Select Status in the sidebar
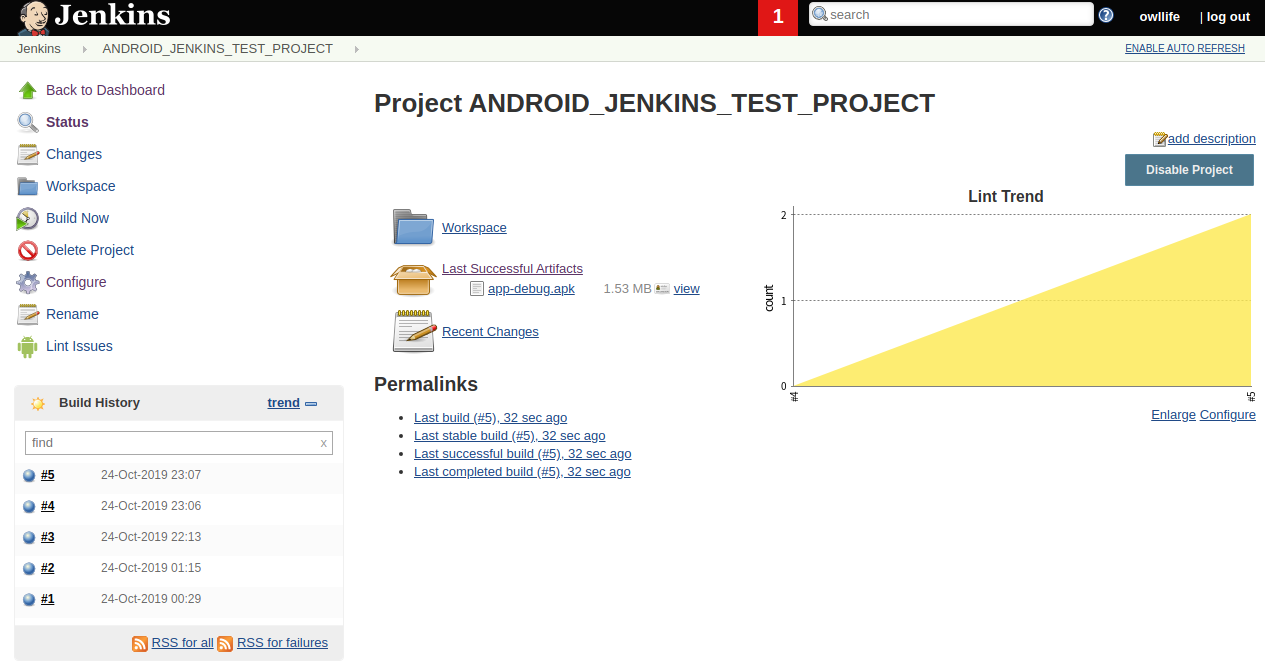The width and height of the screenshot is (1265, 668). 67,122
